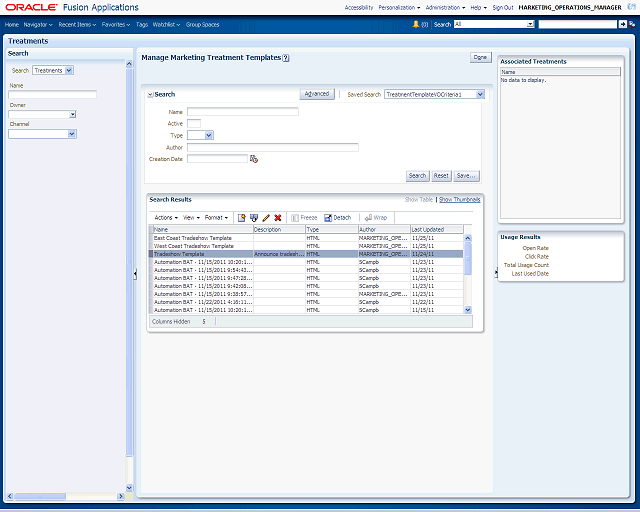Click the Tags link

pos(142,24)
